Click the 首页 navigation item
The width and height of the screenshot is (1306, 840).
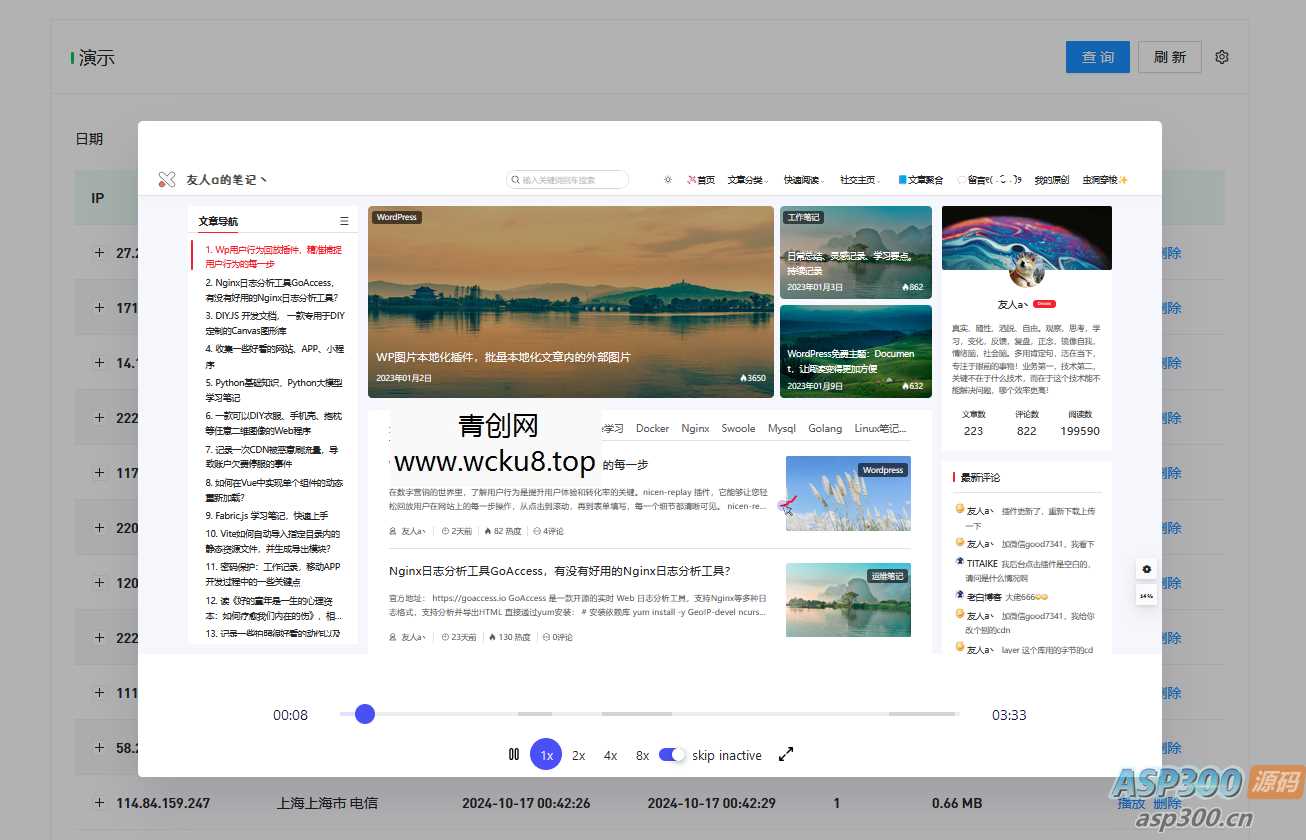703,179
